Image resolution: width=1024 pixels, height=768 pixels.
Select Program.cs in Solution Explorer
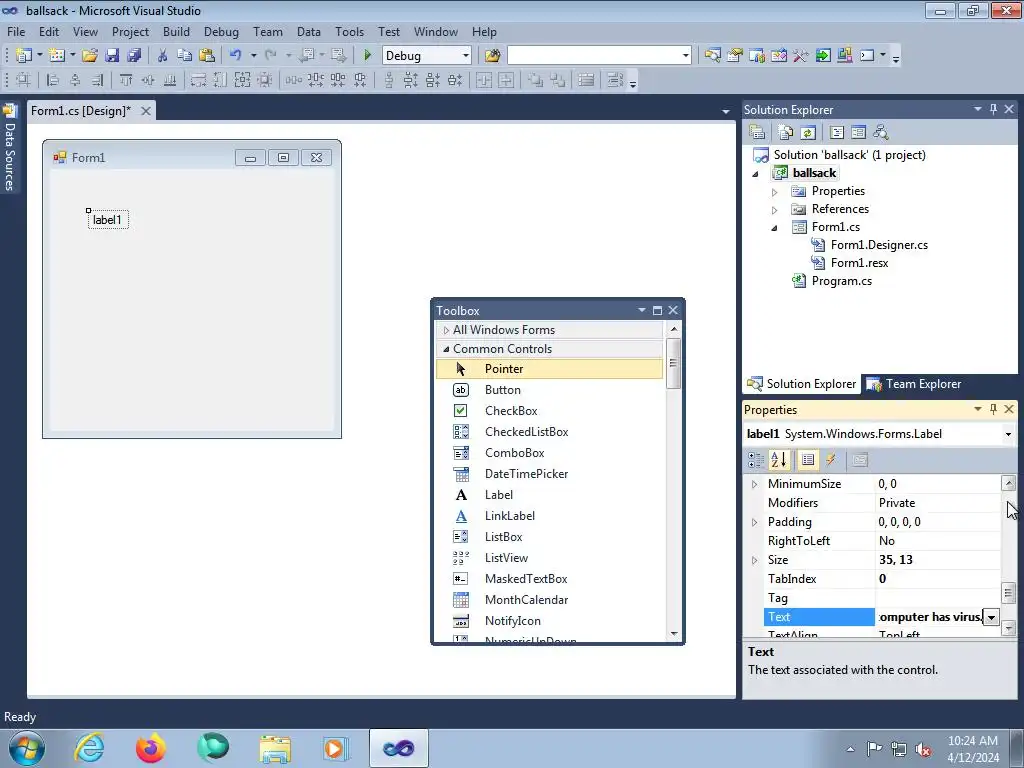[x=841, y=281]
